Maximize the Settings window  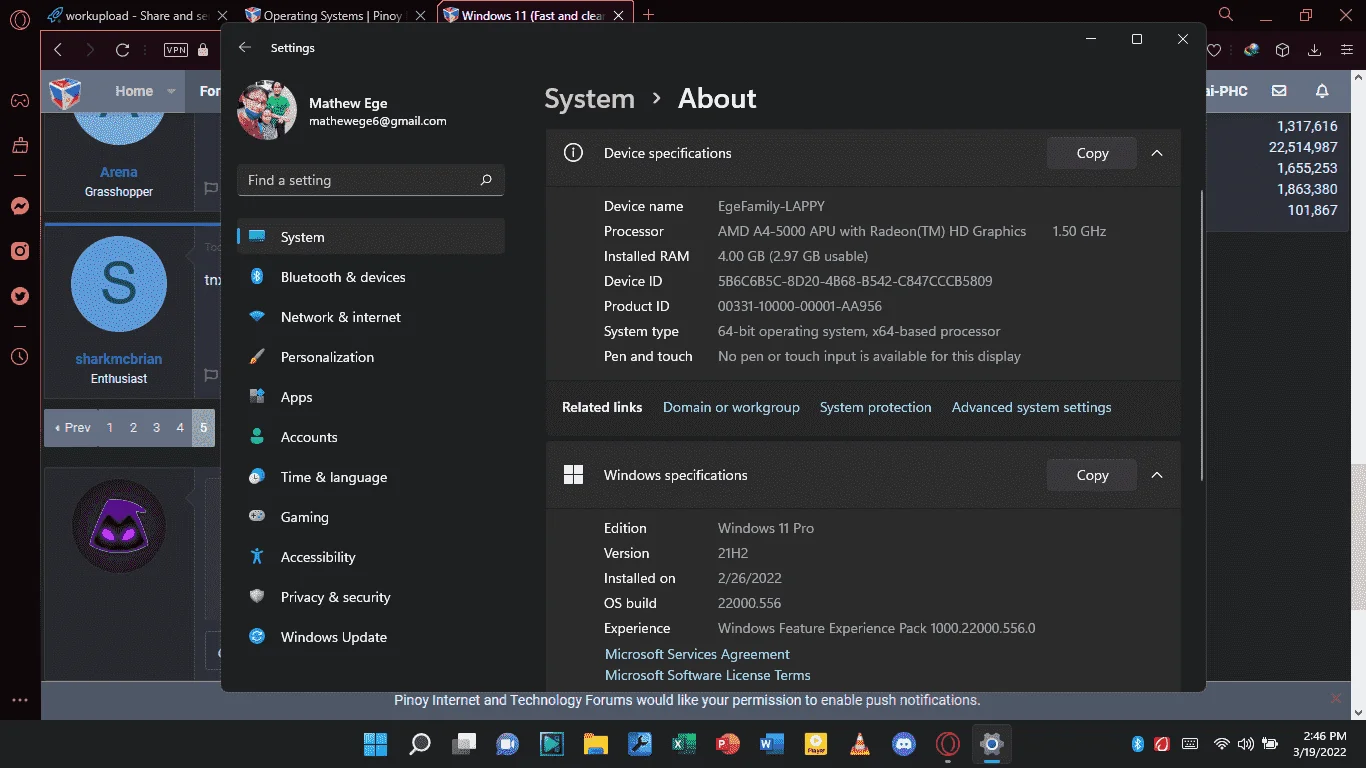(1136, 39)
